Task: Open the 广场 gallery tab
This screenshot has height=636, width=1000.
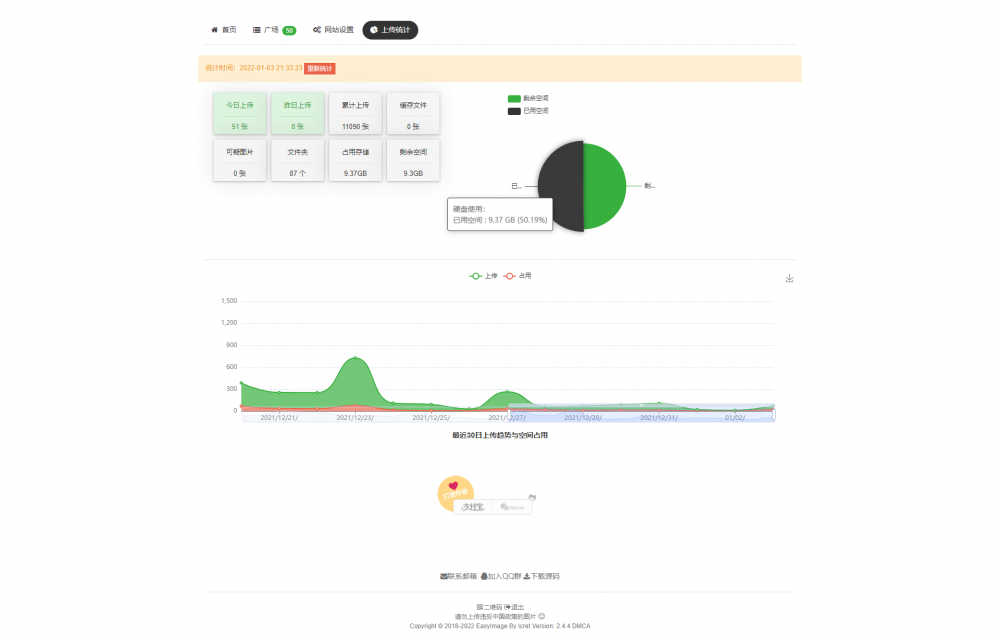Action: 274,30
